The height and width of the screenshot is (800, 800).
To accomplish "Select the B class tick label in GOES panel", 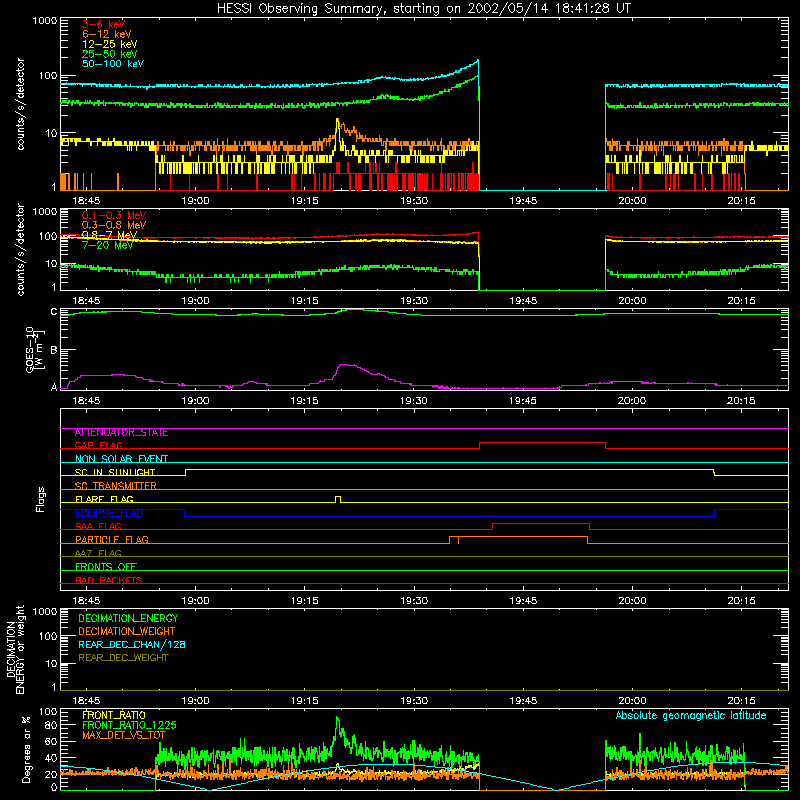I will (x=54, y=350).
